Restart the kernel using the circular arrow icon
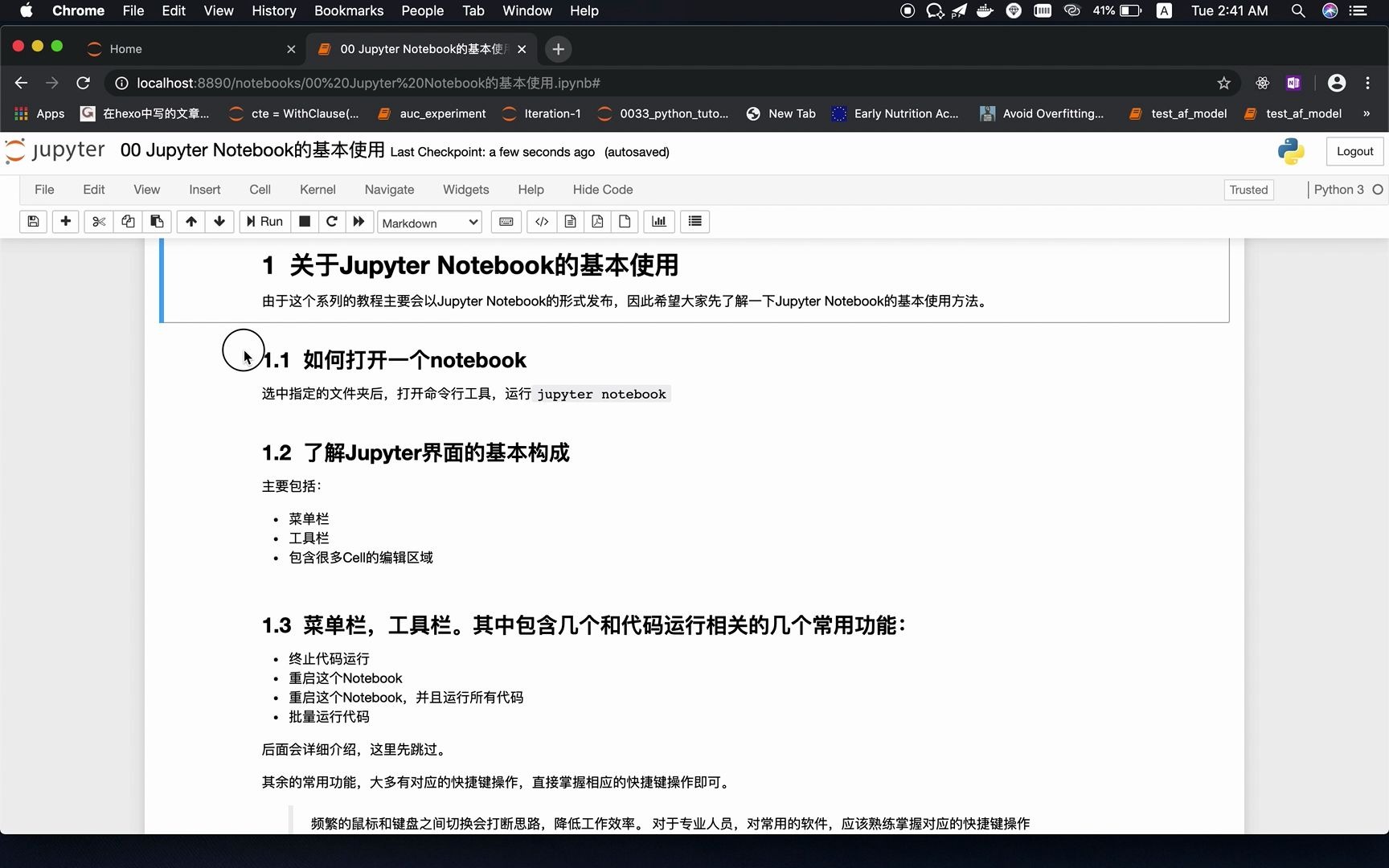The height and width of the screenshot is (868, 1389). [331, 222]
